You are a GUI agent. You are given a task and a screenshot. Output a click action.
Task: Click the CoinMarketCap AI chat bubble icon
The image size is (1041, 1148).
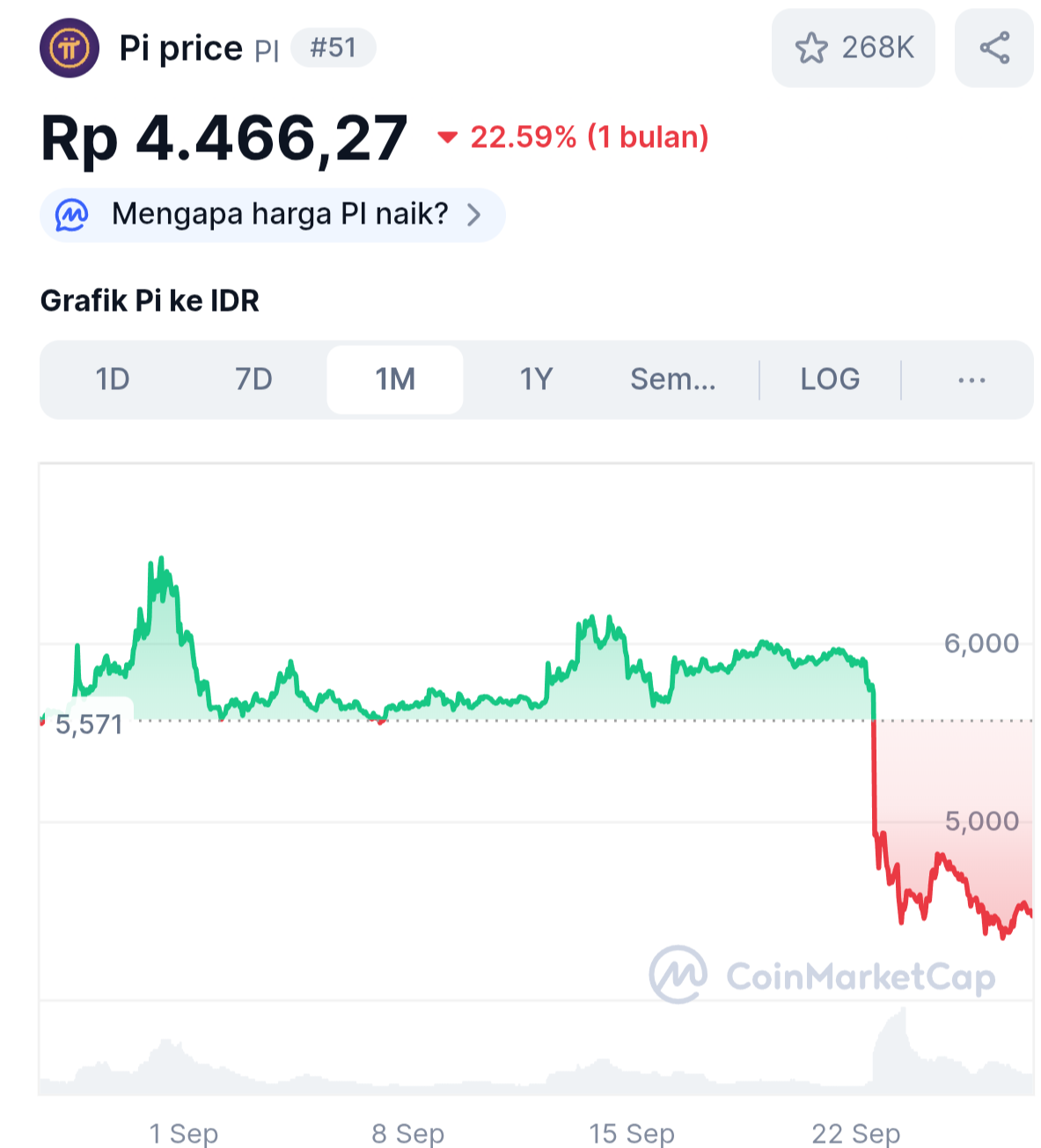click(x=72, y=215)
